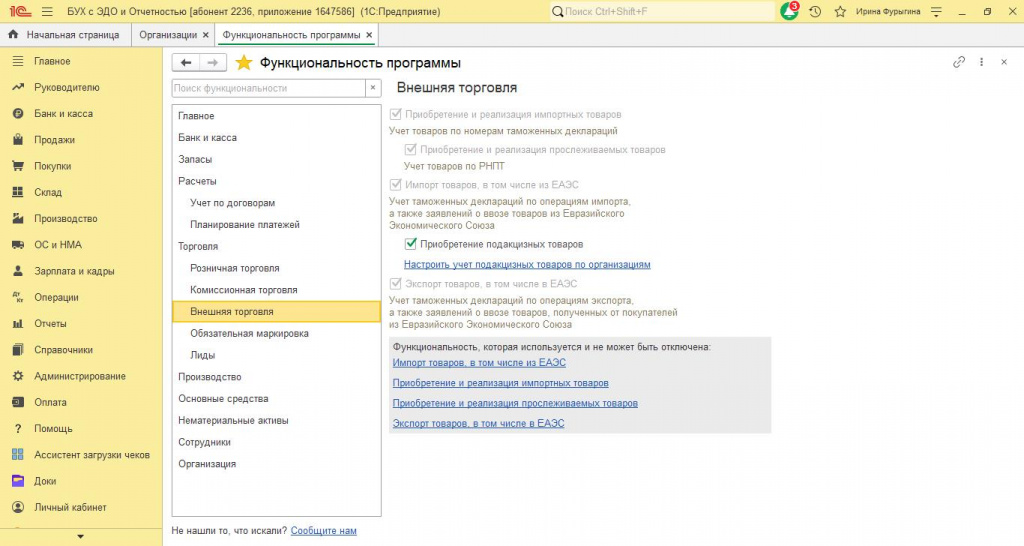This screenshot has width=1024, height=546.
Task: Open the hamburger main menu icon
Action: coord(47,11)
